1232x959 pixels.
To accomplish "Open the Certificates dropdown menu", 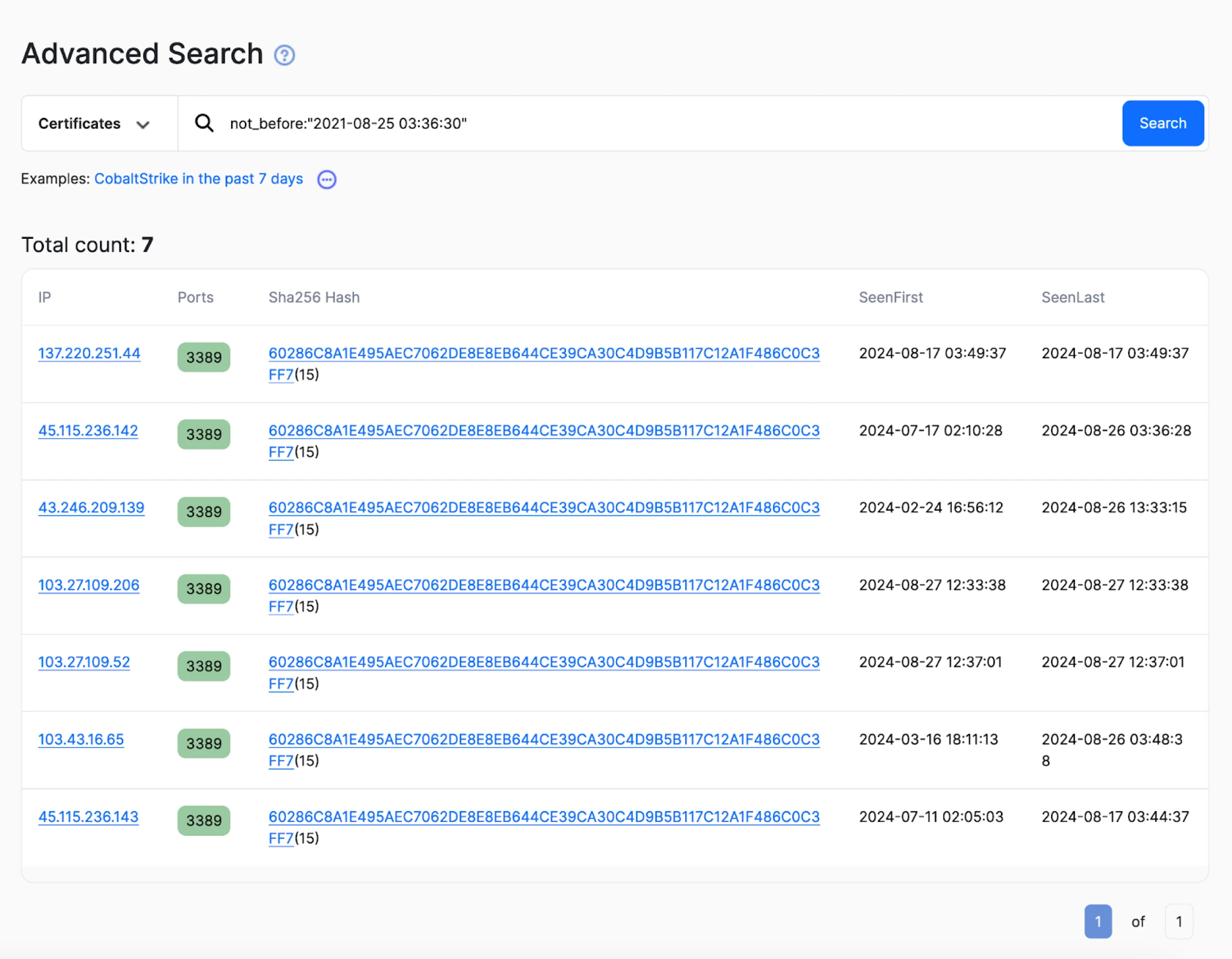I will point(93,123).
